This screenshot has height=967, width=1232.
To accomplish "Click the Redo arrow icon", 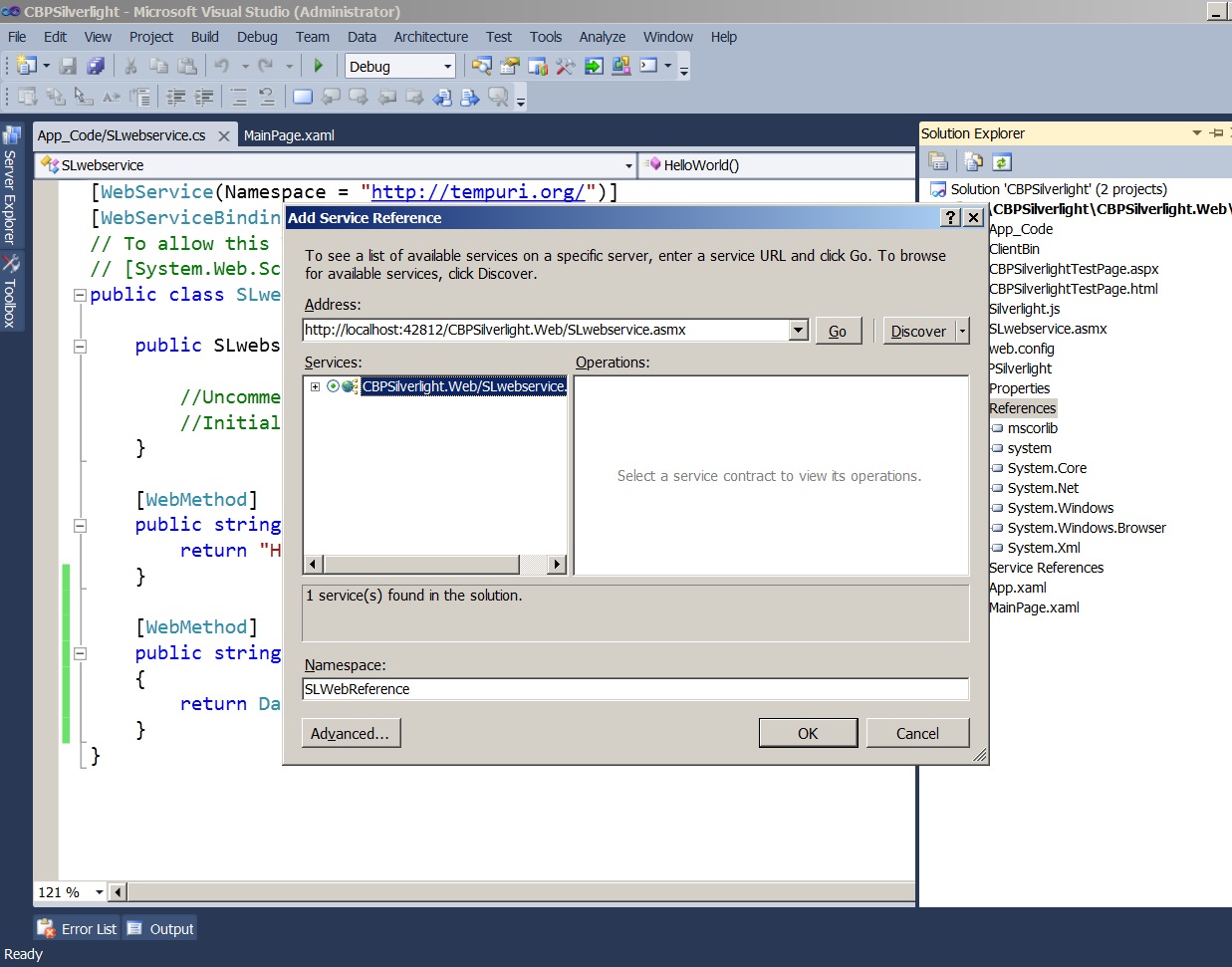I will [x=265, y=66].
